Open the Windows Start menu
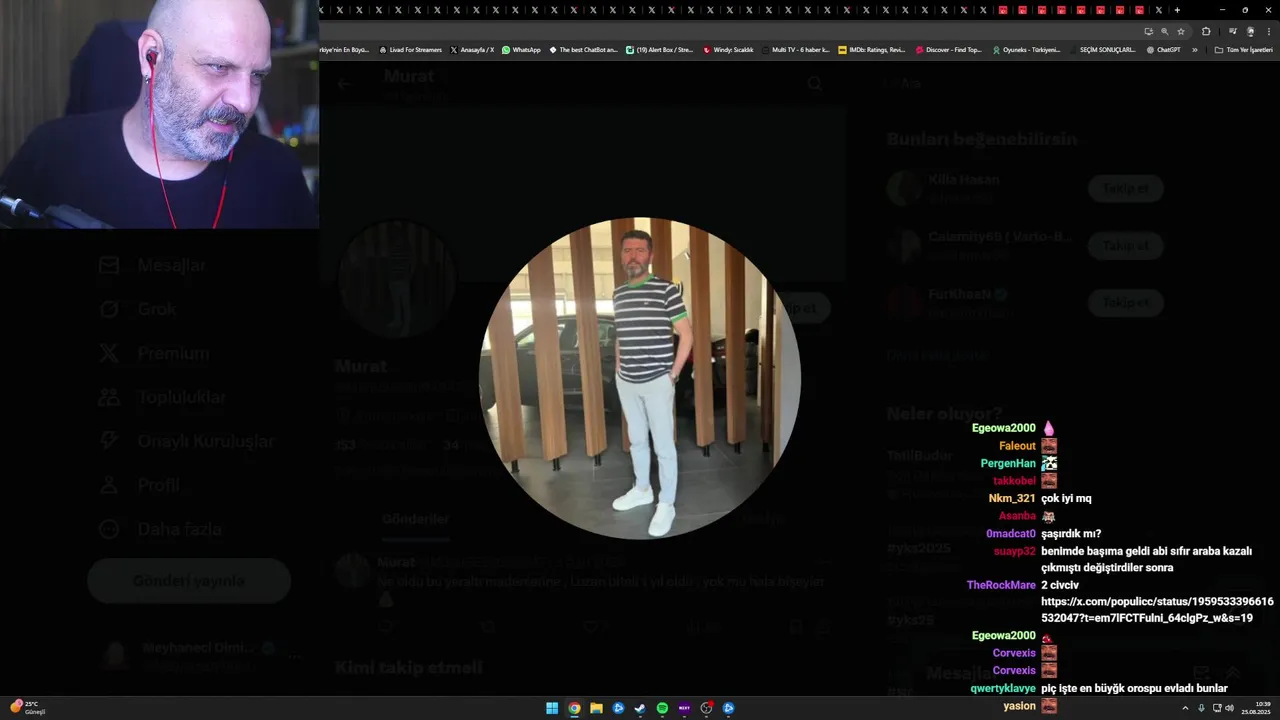Screen dimensions: 1280x720 pos(552,708)
